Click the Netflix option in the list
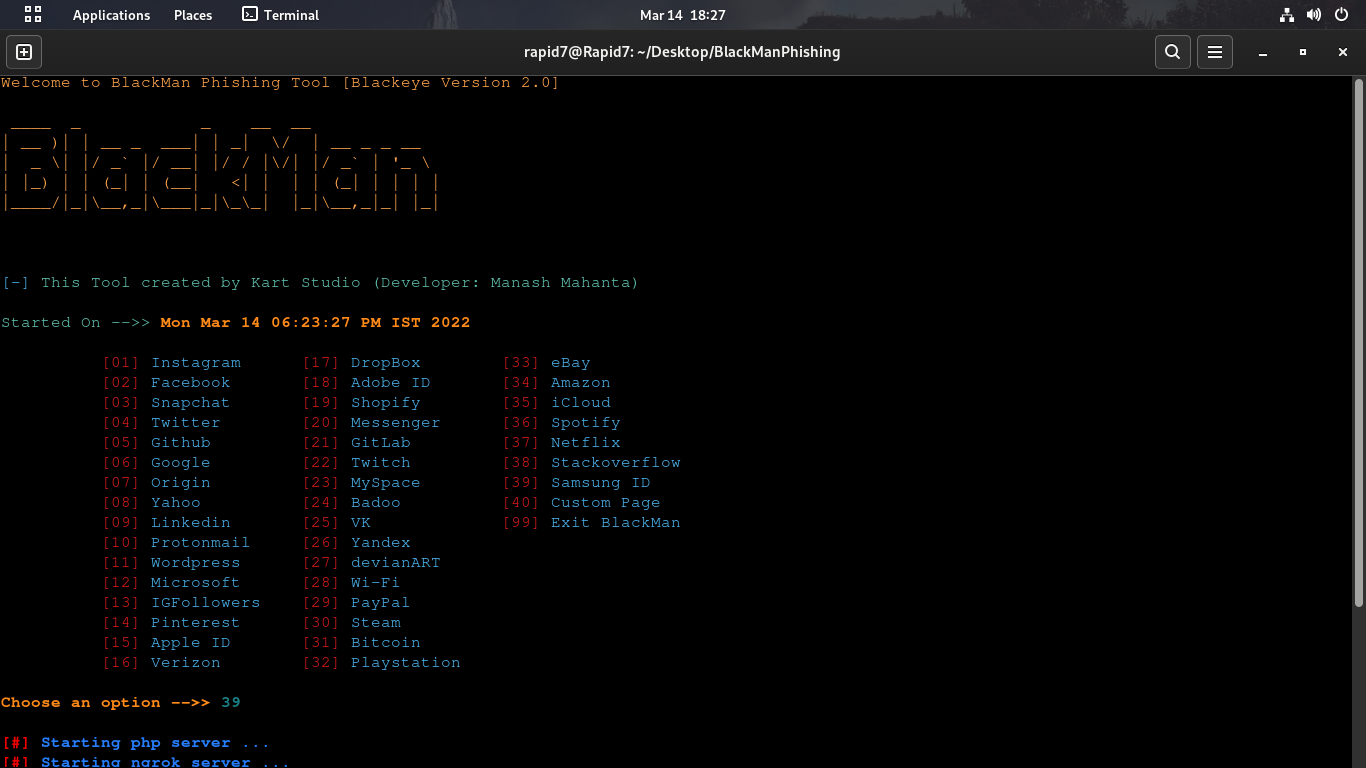1366x768 pixels. 585,442
